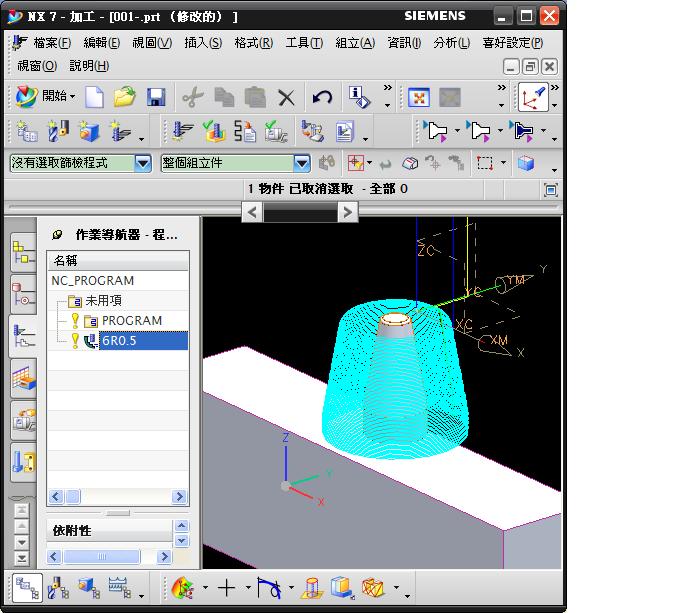This screenshot has height=613, width=680.
Task: Save the part with the floppy disk icon
Action: (156, 97)
